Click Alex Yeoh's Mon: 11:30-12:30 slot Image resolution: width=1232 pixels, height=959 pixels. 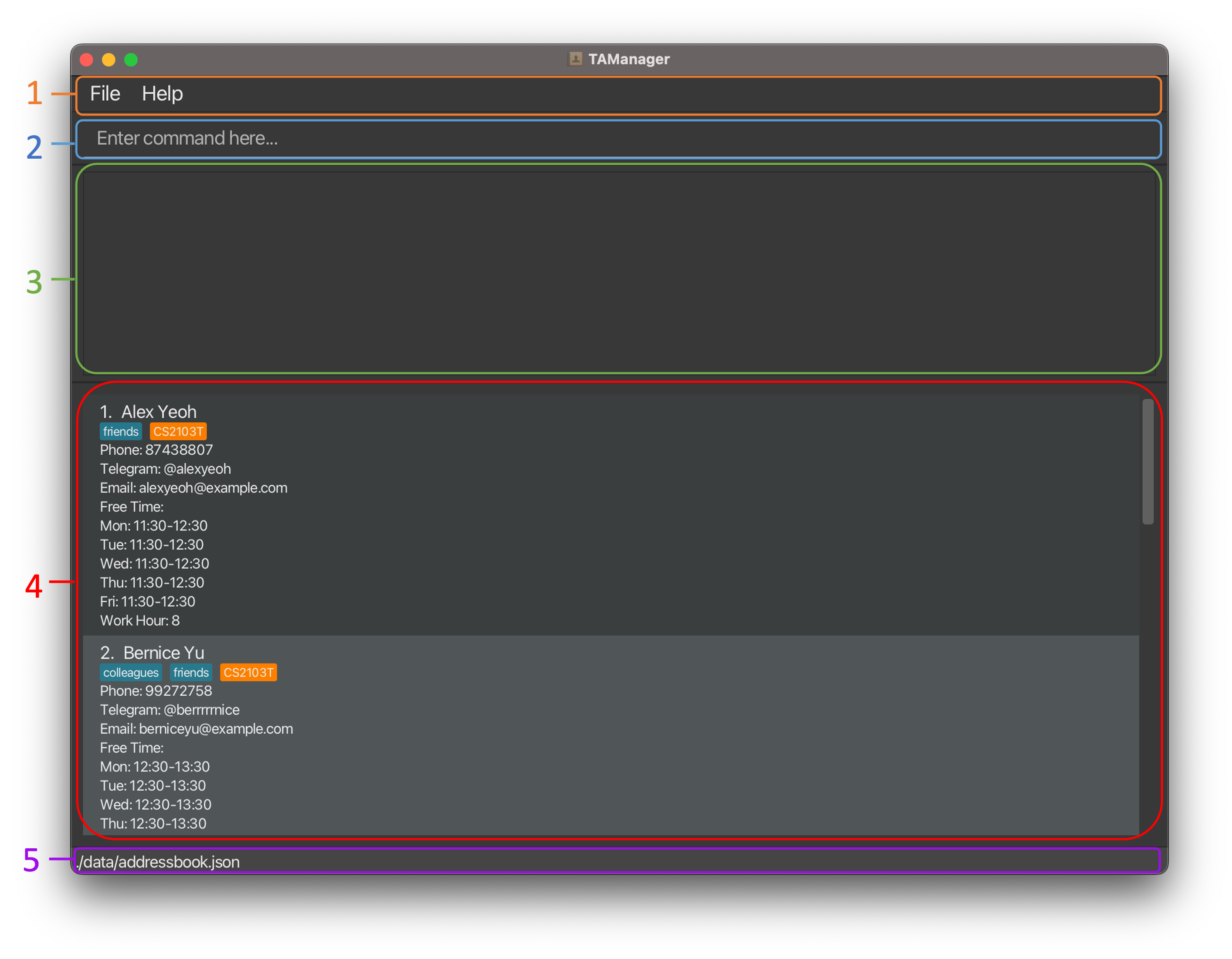click(x=154, y=526)
